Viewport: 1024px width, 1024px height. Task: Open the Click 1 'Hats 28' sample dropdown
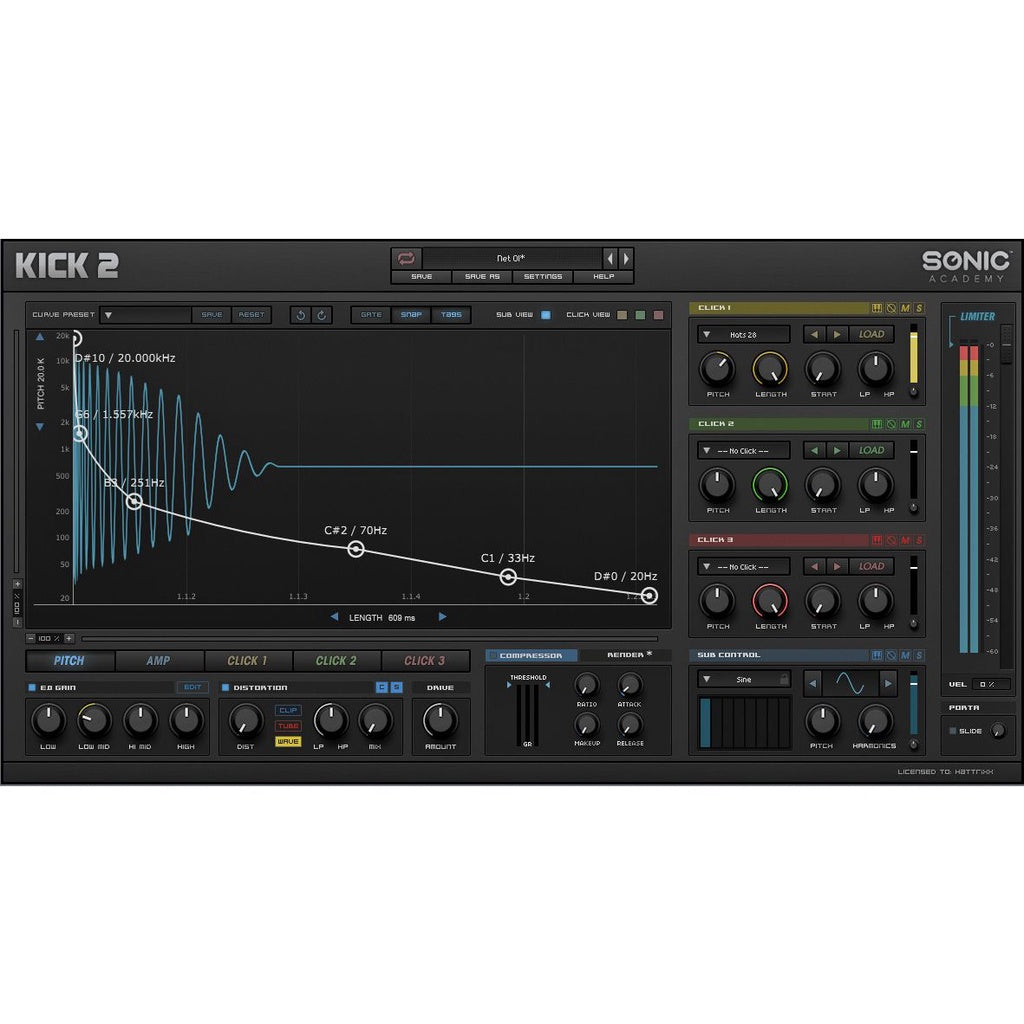pyautogui.click(x=744, y=334)
